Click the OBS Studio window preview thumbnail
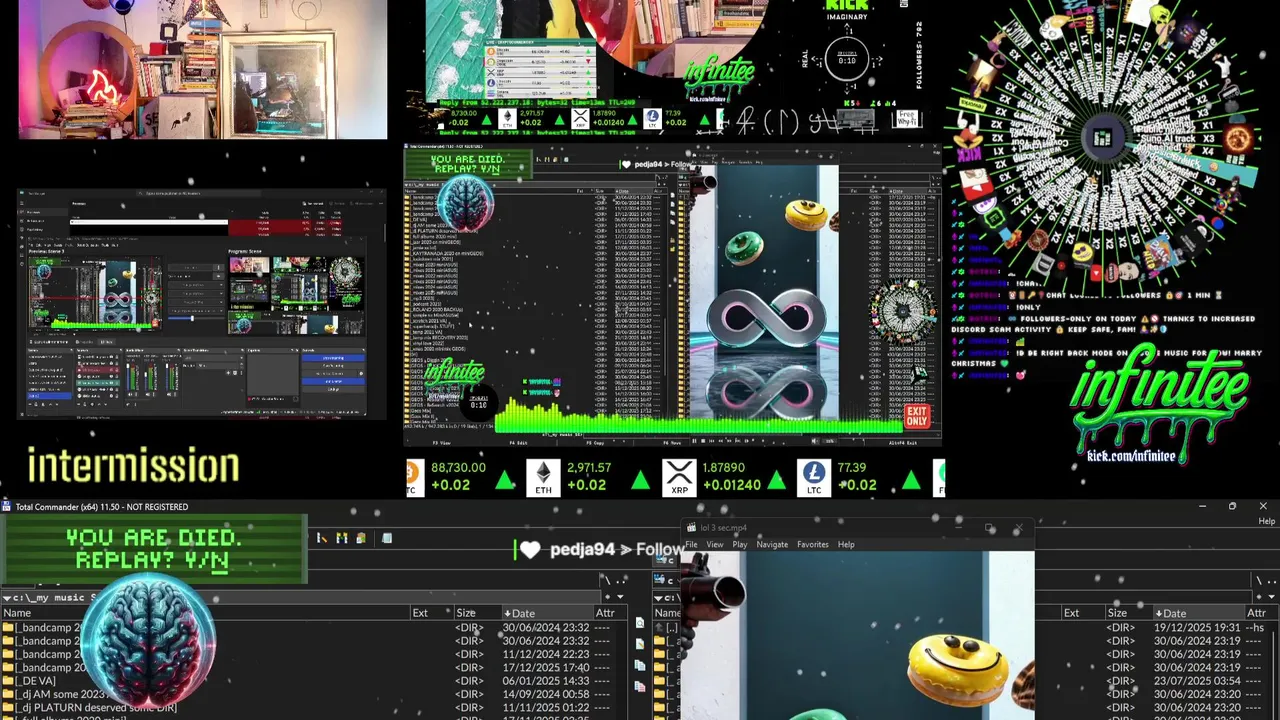1280x720 pixels. click(x=201, y=303)
